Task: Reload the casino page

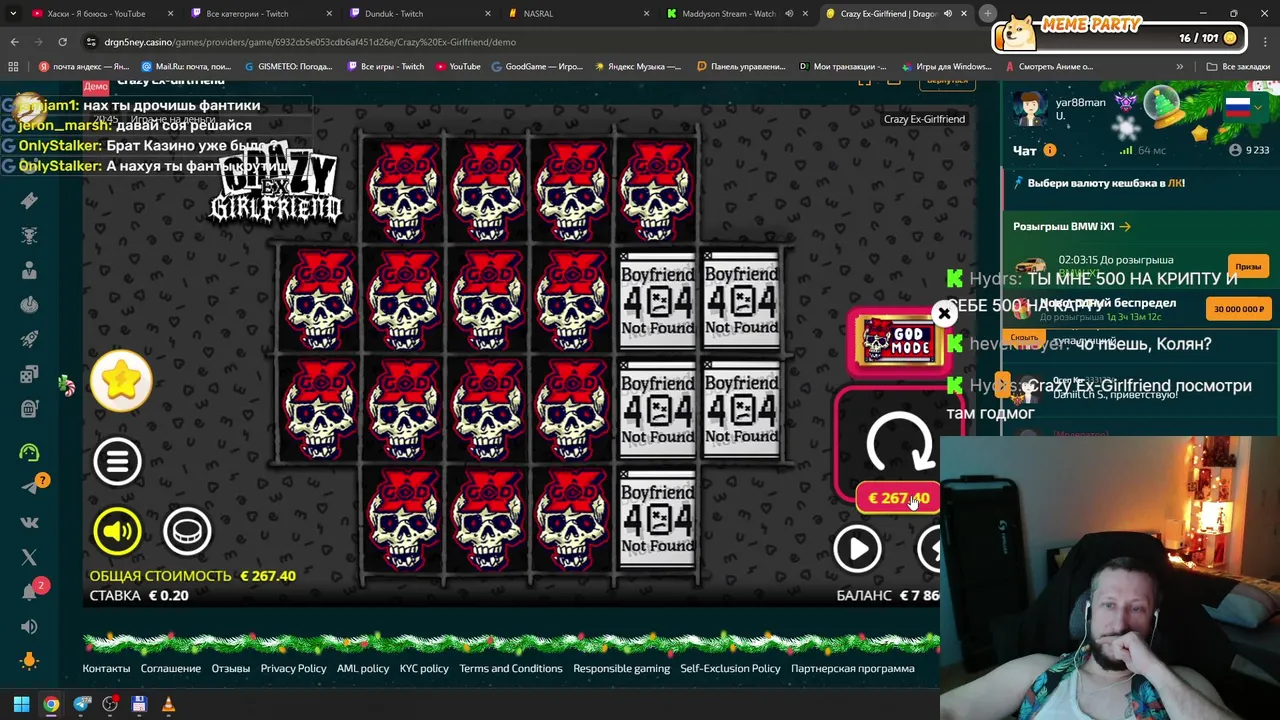Action: pyautogui.click(x=62, y=42)
